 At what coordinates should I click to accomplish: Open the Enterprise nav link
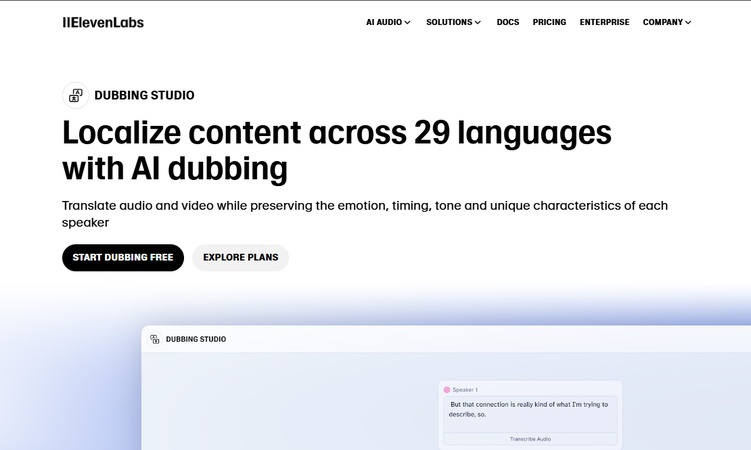(x=604, y=22)
